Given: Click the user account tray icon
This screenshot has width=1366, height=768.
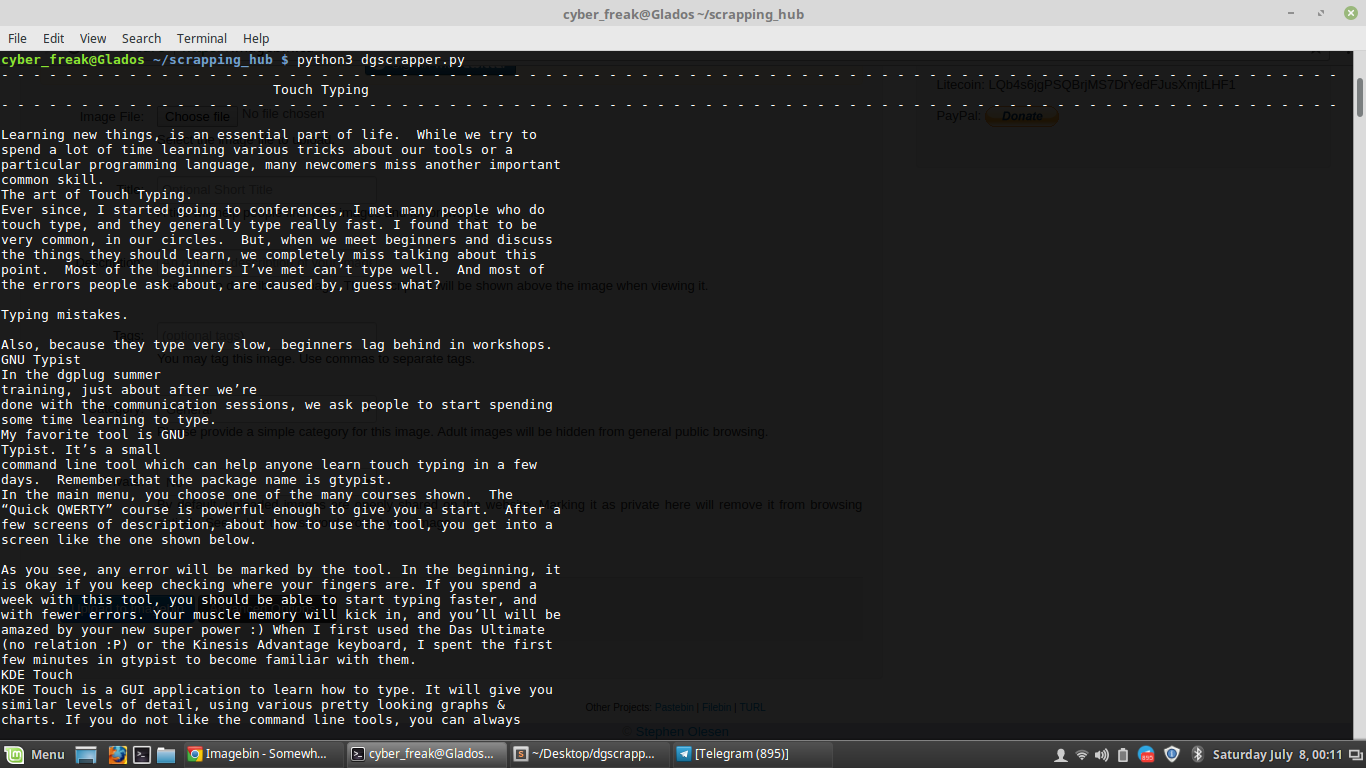Looking at the screenshot, I should pyautogui.click(x=1061, y=754).
